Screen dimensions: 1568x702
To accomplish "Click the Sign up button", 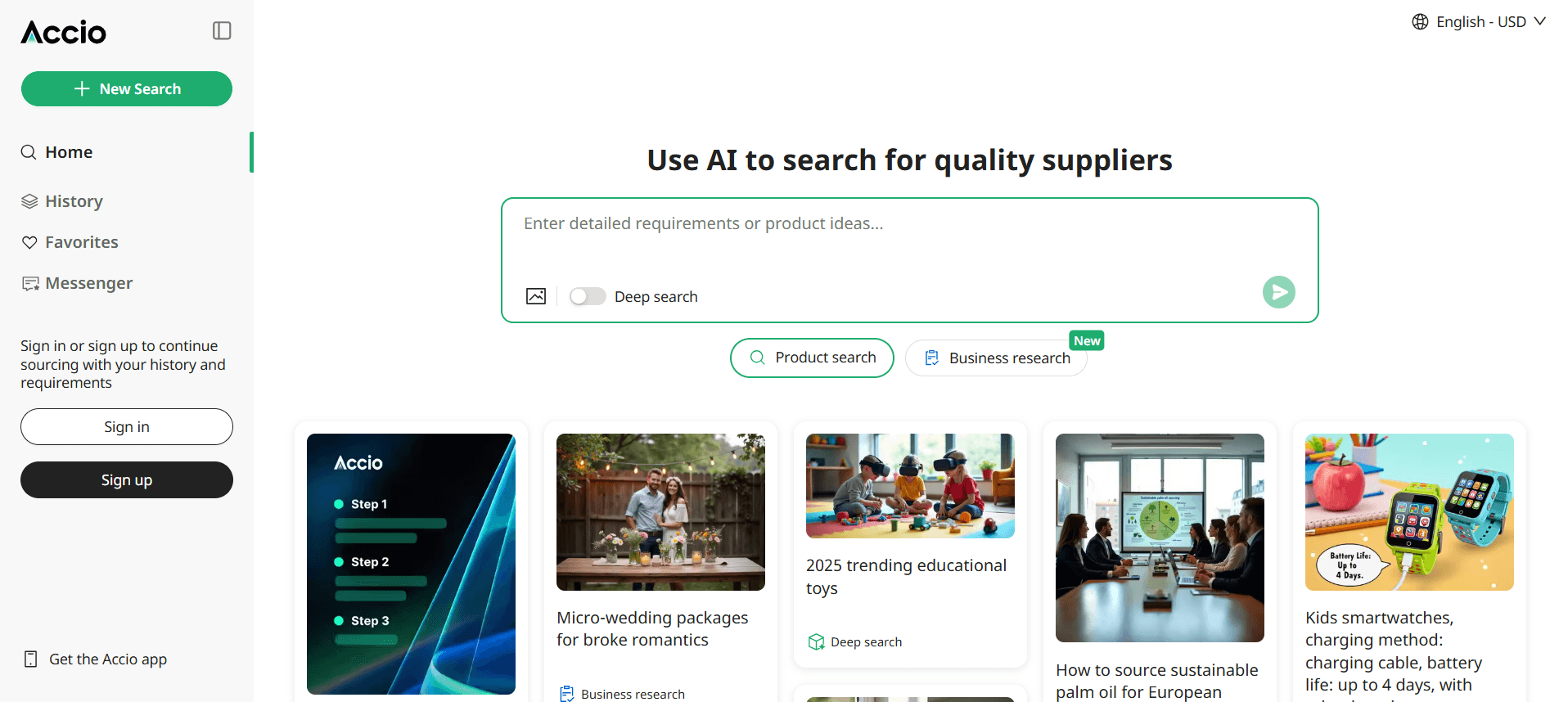I will coord(127,480).
